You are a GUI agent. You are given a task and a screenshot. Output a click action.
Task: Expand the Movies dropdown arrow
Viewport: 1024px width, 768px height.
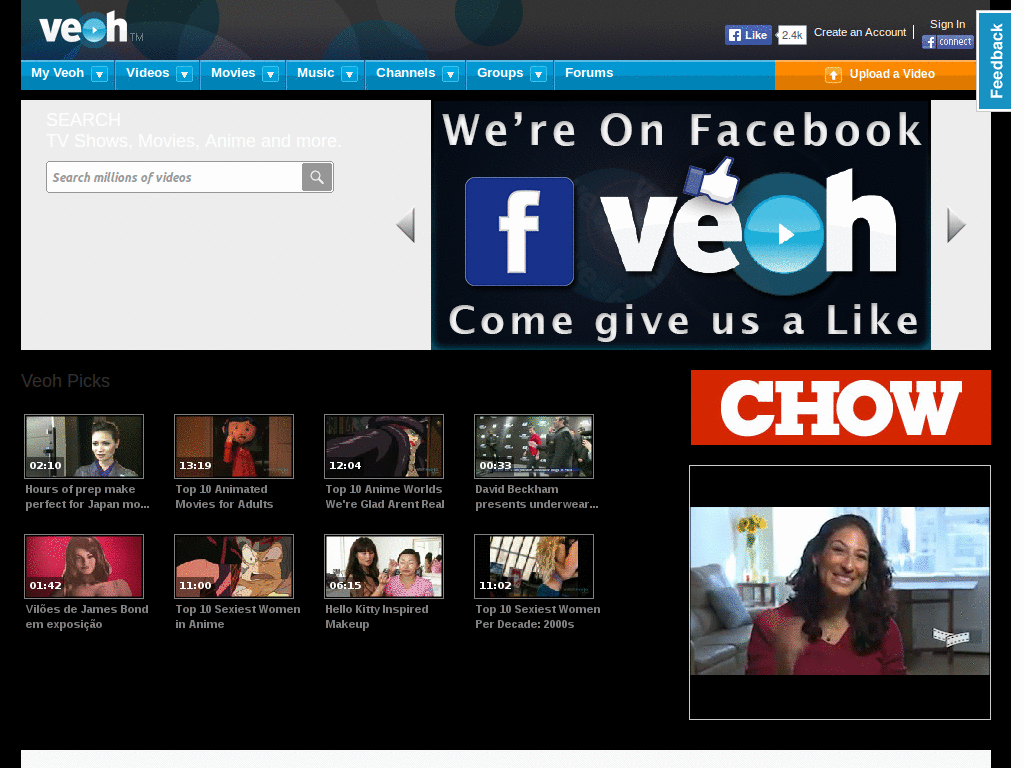pyautogui.click(x=270, y=74)
